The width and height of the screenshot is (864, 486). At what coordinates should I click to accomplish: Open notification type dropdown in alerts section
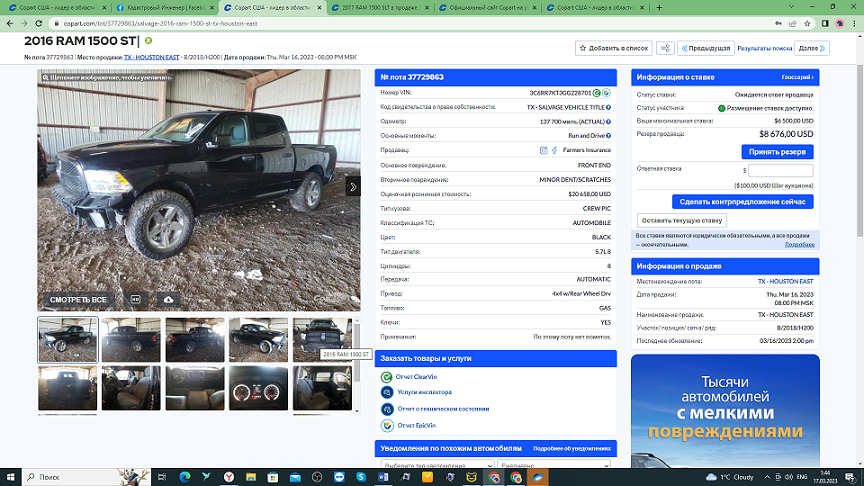(437, 465)
